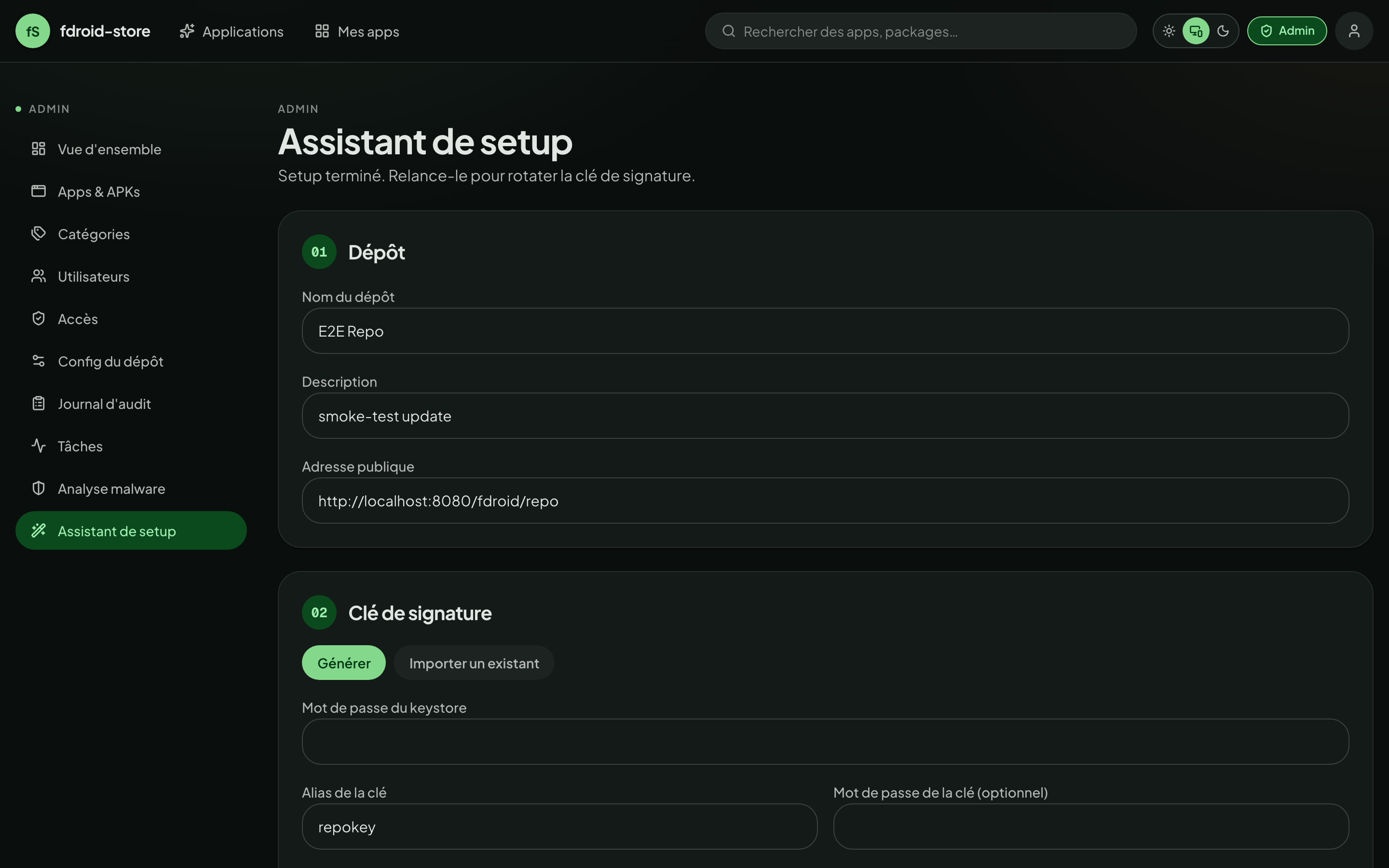Click the search magnifier icon
The height and width of the screenshot is (868, 1389).
pyautogui.click(x=728, y=31)
